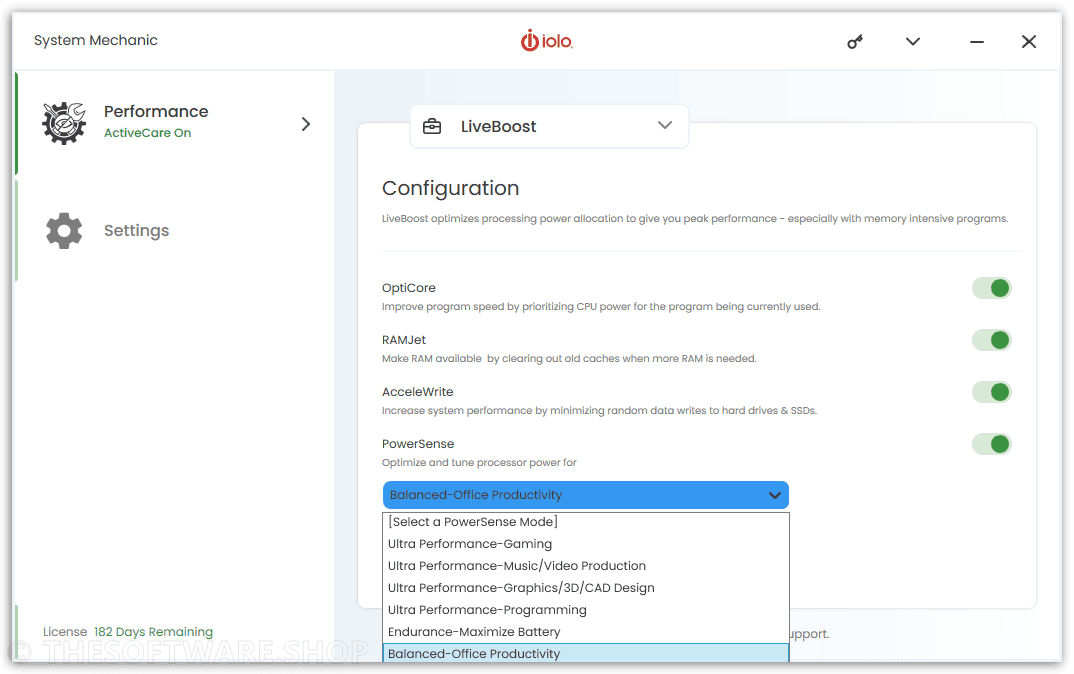
Task: Collapse the Balanced-Office Productivity combo box
Action: (586, 495)
